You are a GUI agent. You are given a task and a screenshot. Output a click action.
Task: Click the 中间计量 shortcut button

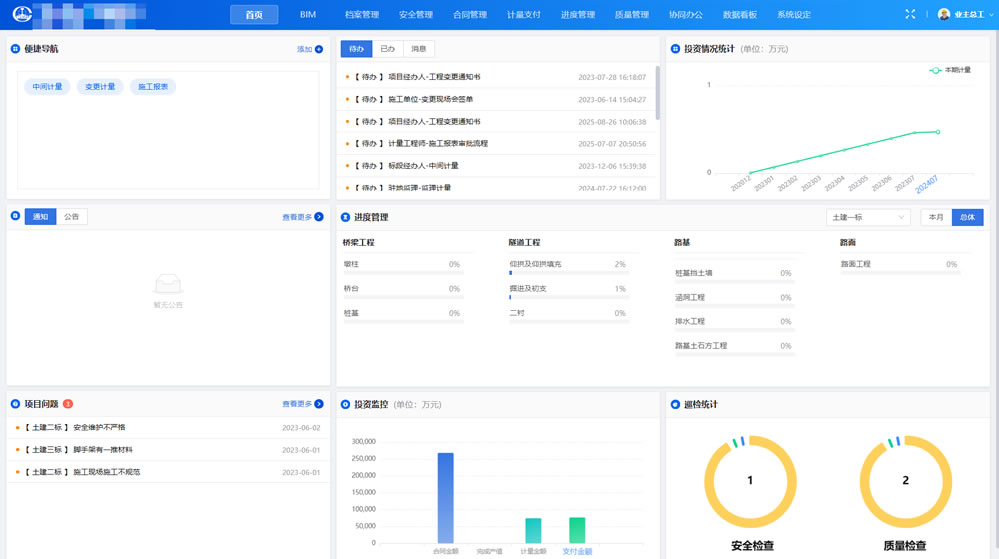coord(47,87)
